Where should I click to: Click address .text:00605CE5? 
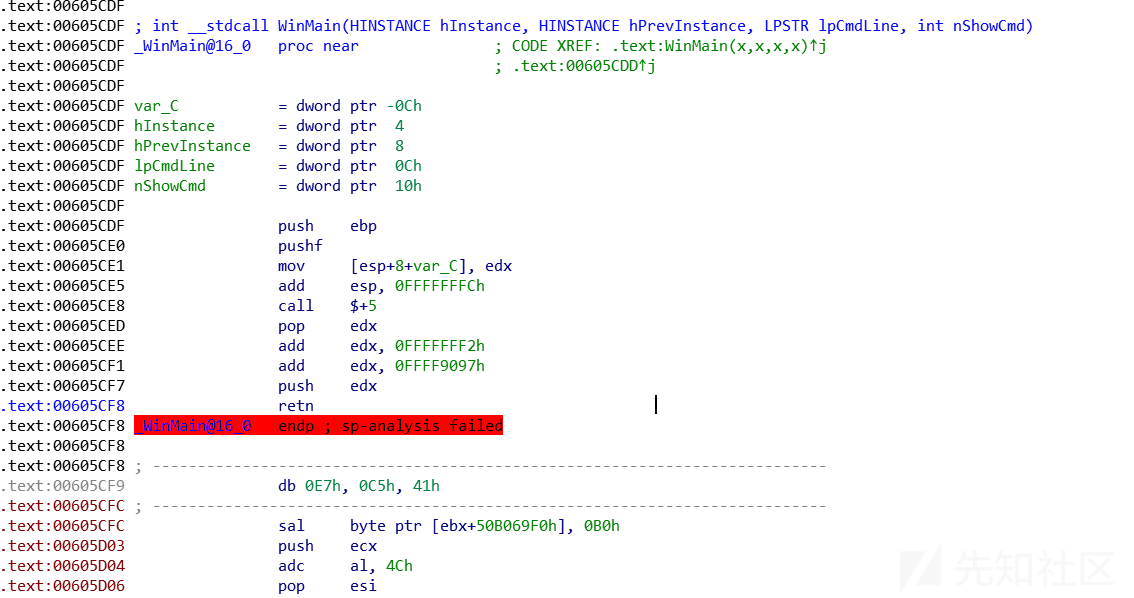[x=62, y=286]
